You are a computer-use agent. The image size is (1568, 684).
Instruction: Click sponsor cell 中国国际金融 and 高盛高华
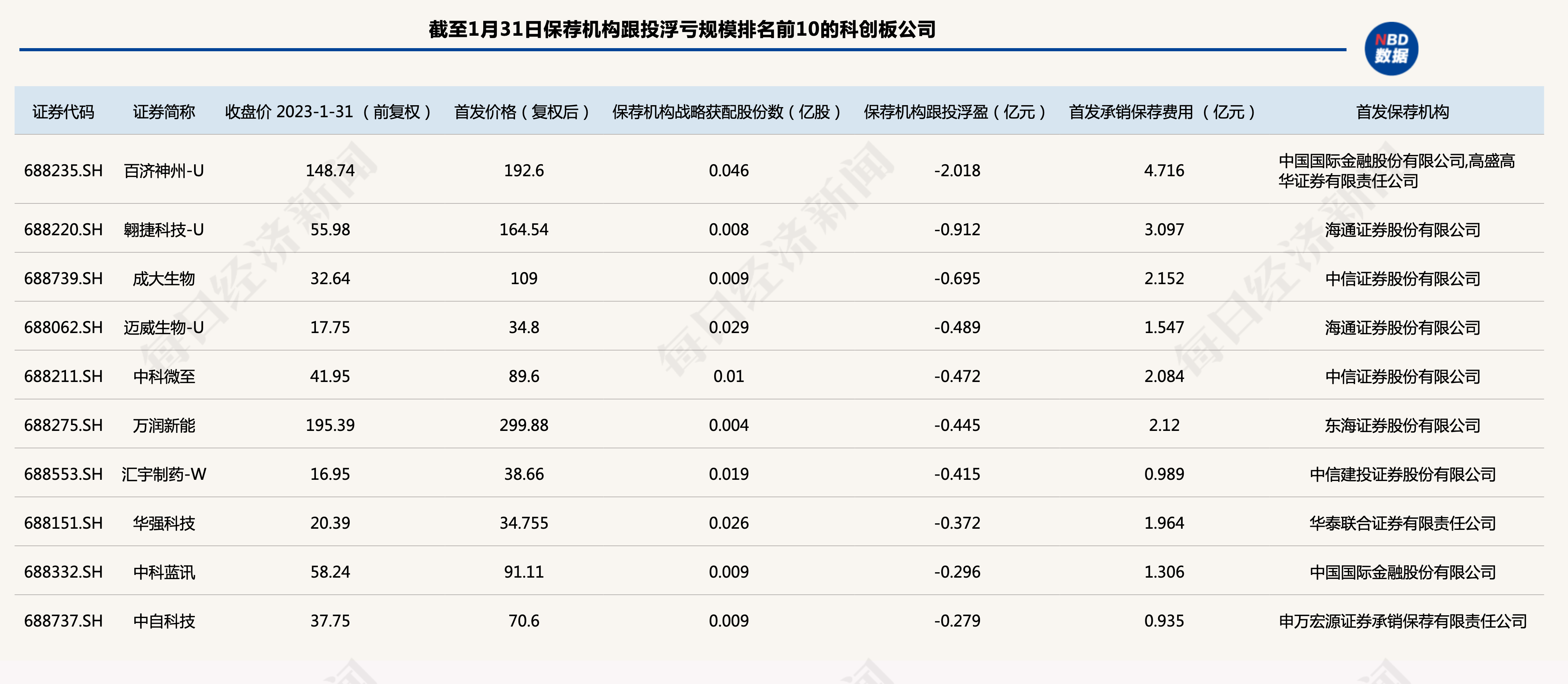tap(1396, 171)
